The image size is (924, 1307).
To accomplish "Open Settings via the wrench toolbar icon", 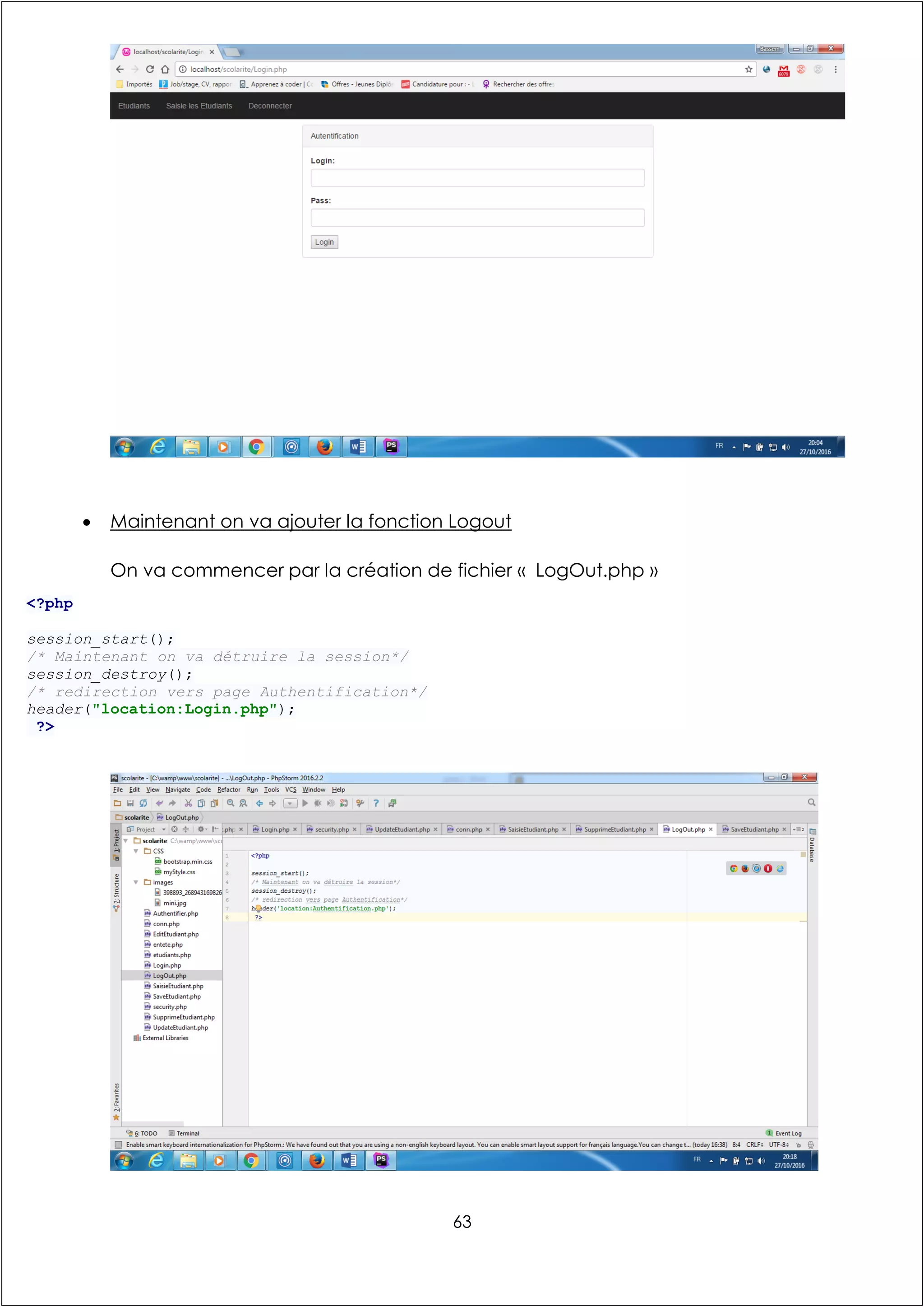I will click(360, 803).
